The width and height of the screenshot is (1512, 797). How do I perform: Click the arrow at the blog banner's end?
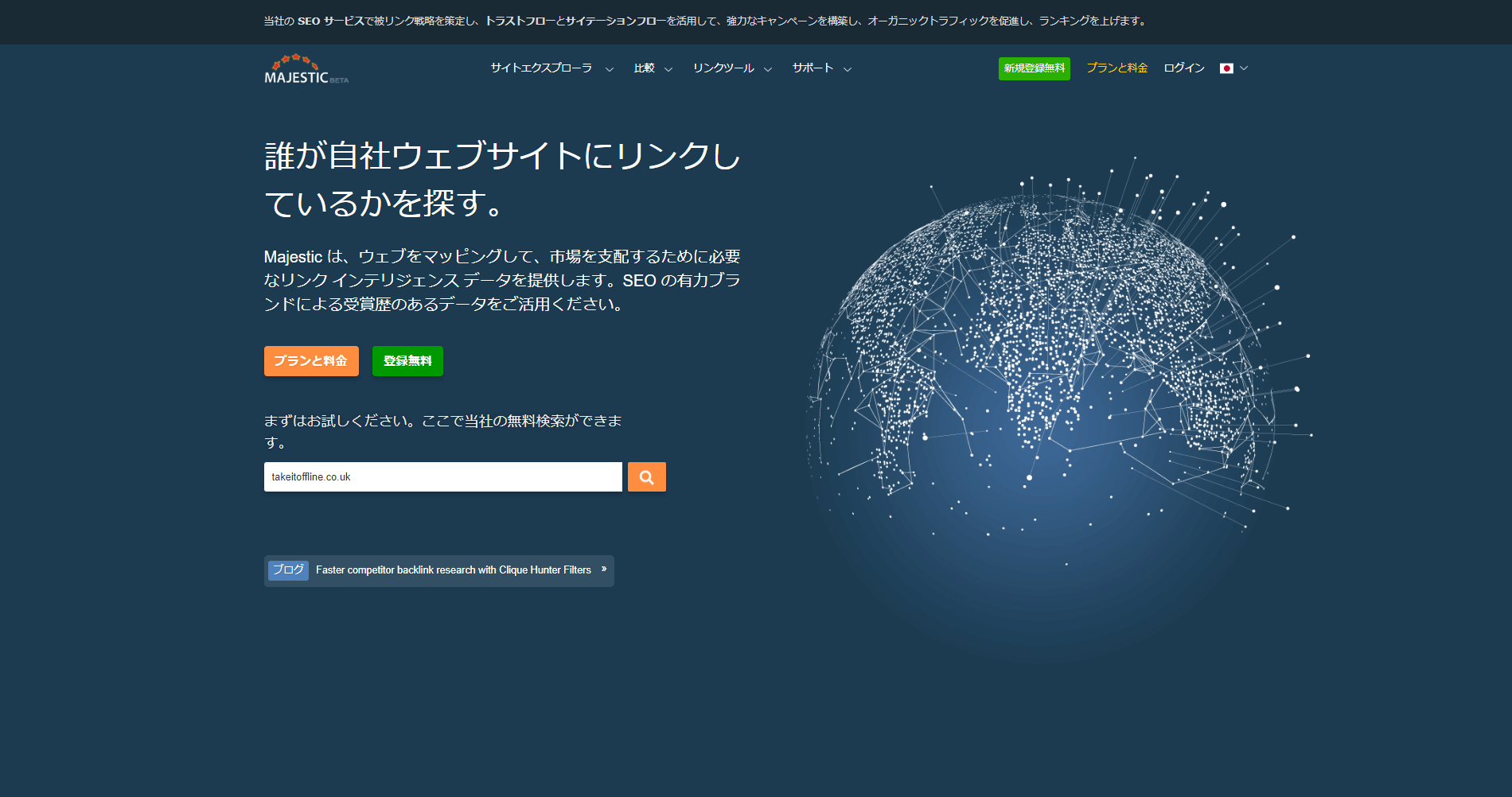(x=604, y=570)
